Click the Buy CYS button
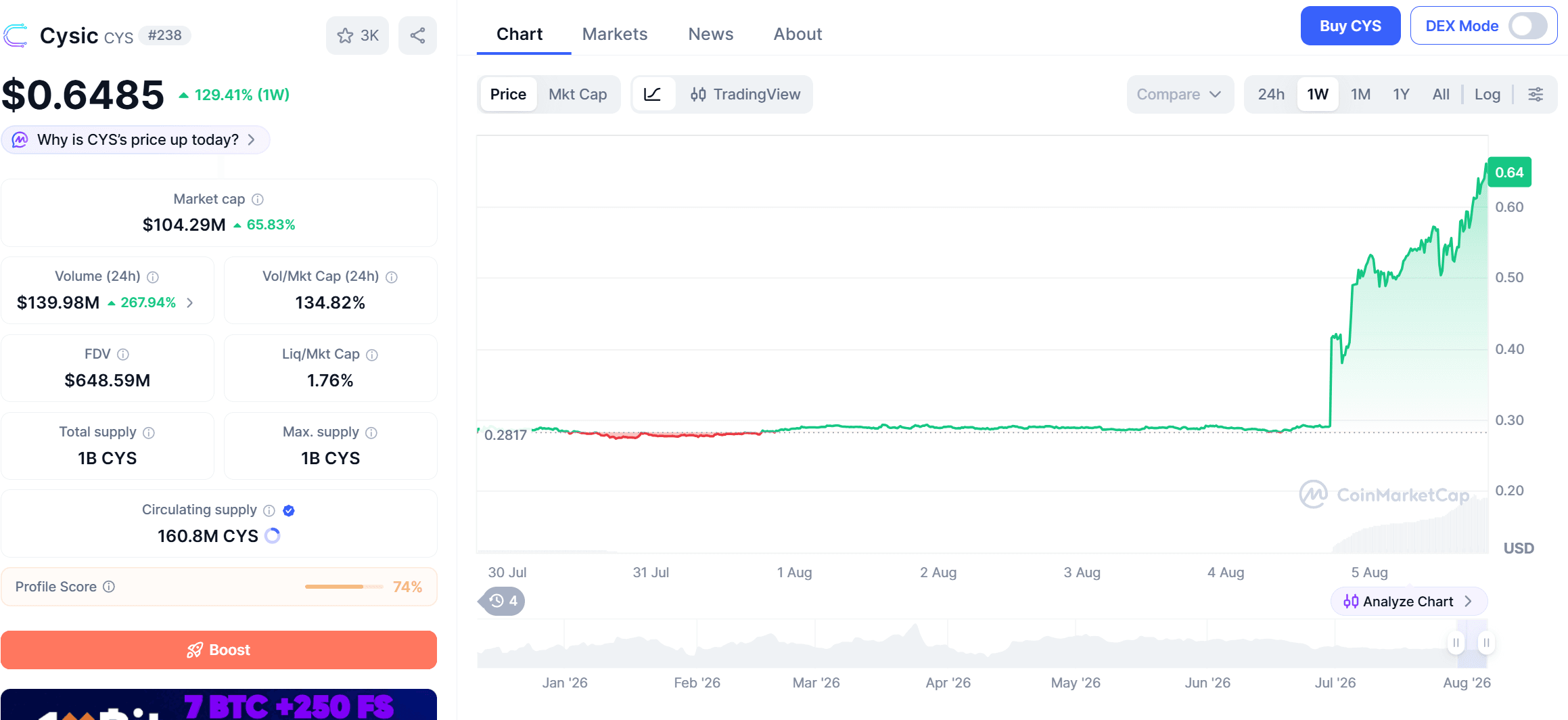 1350,26
